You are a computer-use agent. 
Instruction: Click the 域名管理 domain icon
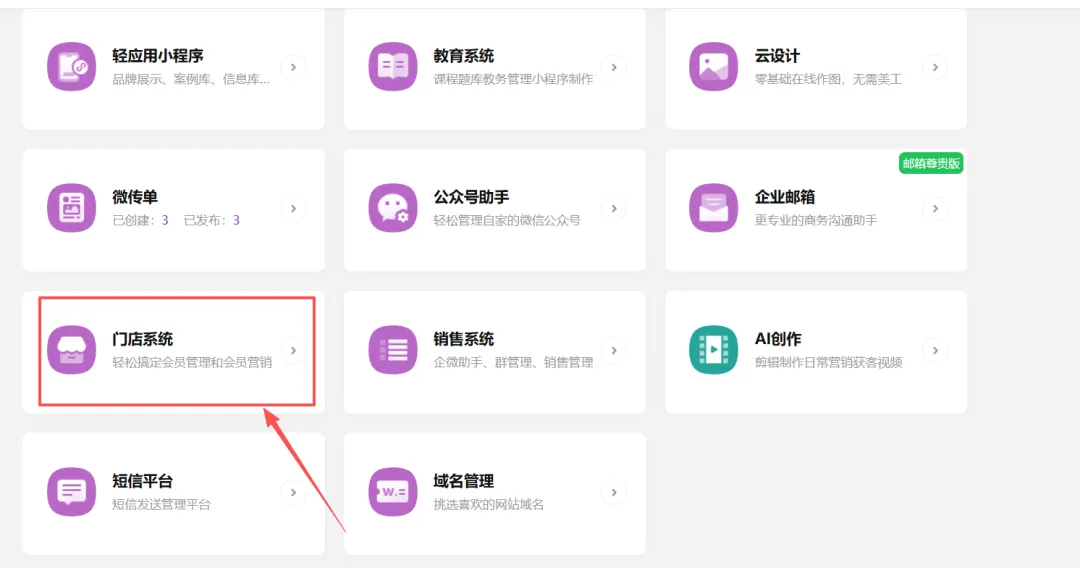(393, 492)
